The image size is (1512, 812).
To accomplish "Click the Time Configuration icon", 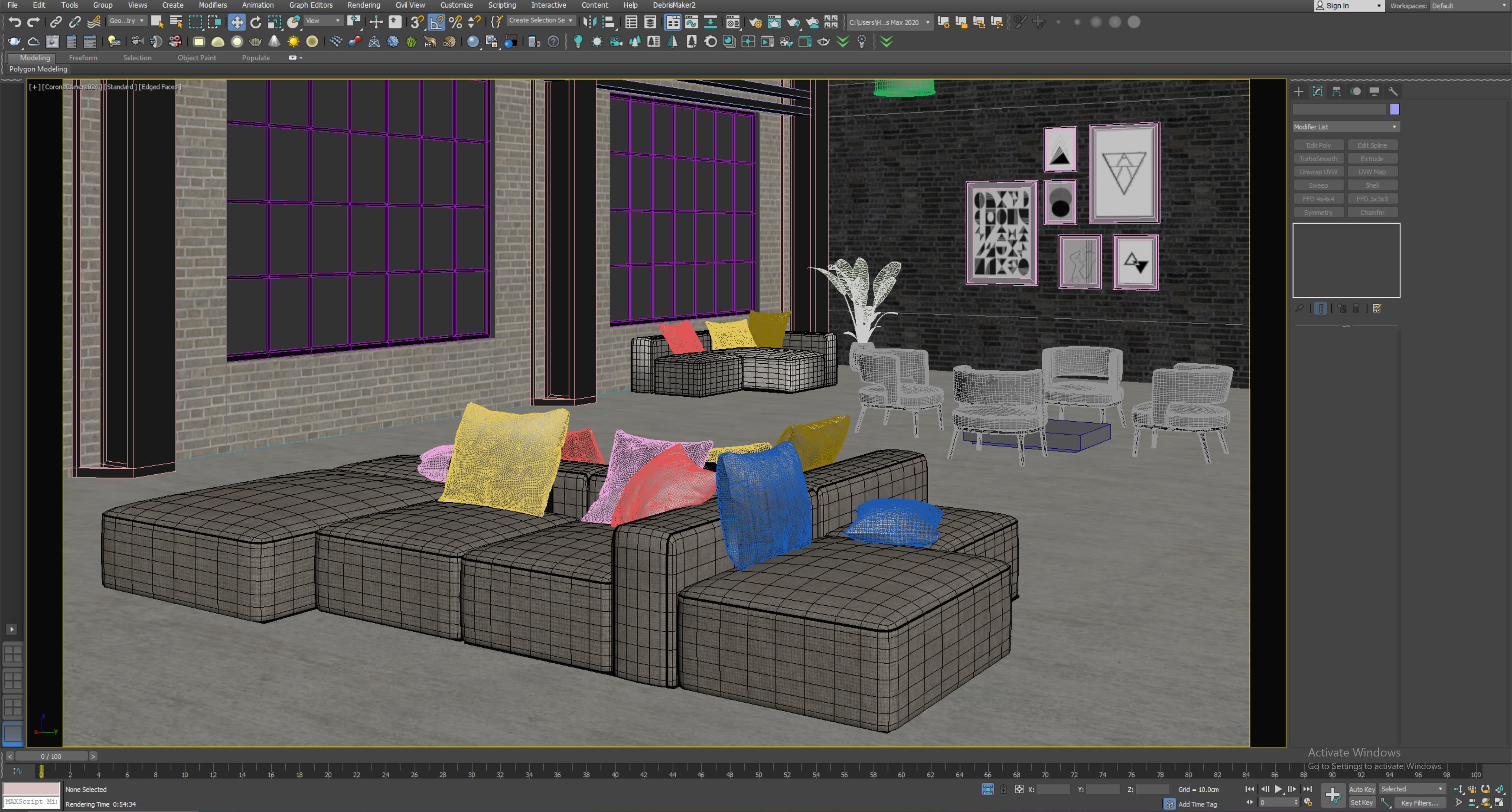I will 1308,803.
